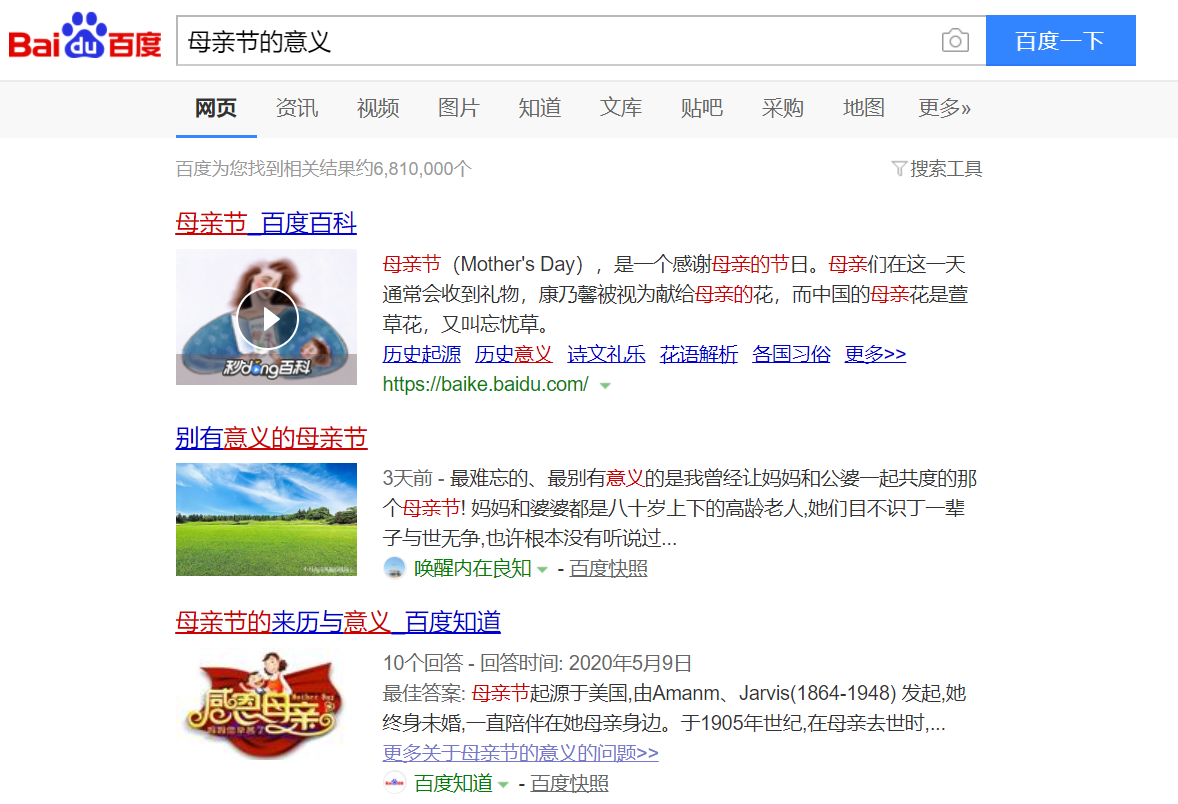Open 搜索工具 filter options
The image size is (1178, 804).
tap(937, 169)
